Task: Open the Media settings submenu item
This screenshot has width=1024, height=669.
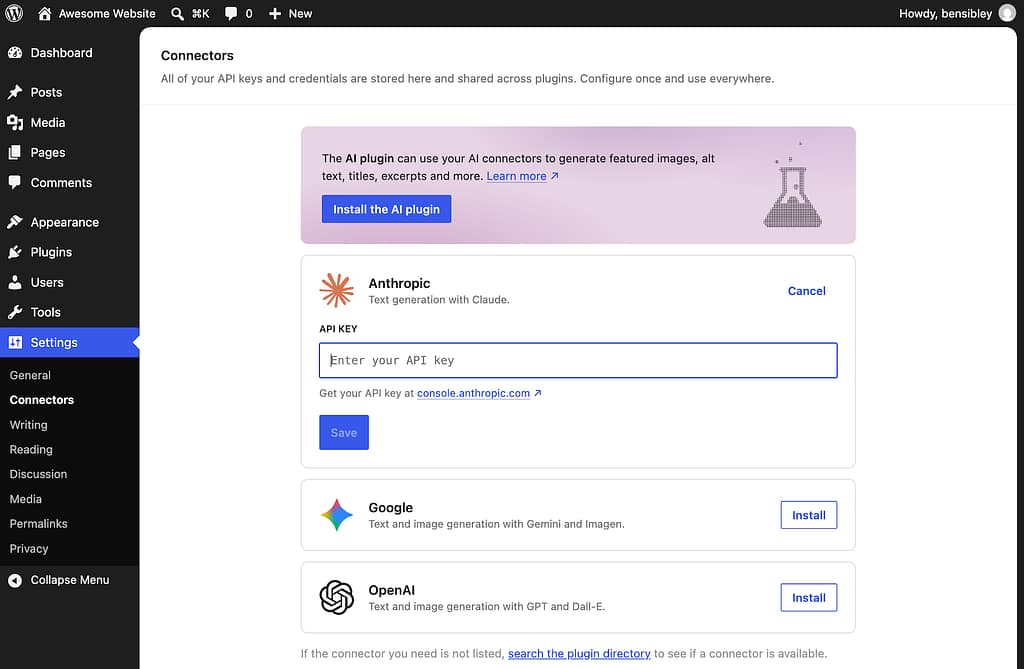Action: click(x=25, y=499)
